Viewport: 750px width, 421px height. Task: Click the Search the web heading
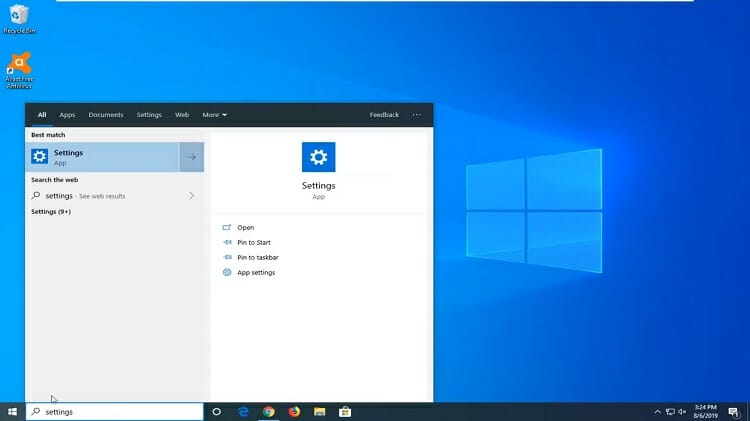coord(55,180)
